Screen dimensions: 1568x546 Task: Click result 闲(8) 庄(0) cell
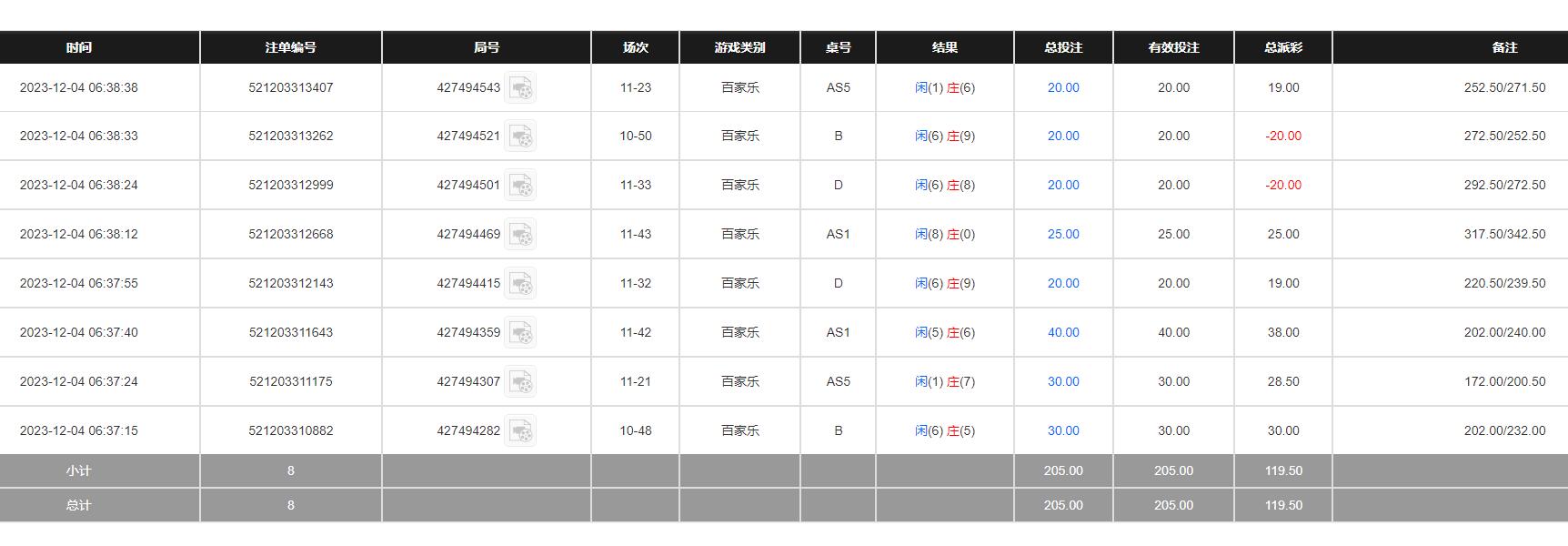click(945, 235)
